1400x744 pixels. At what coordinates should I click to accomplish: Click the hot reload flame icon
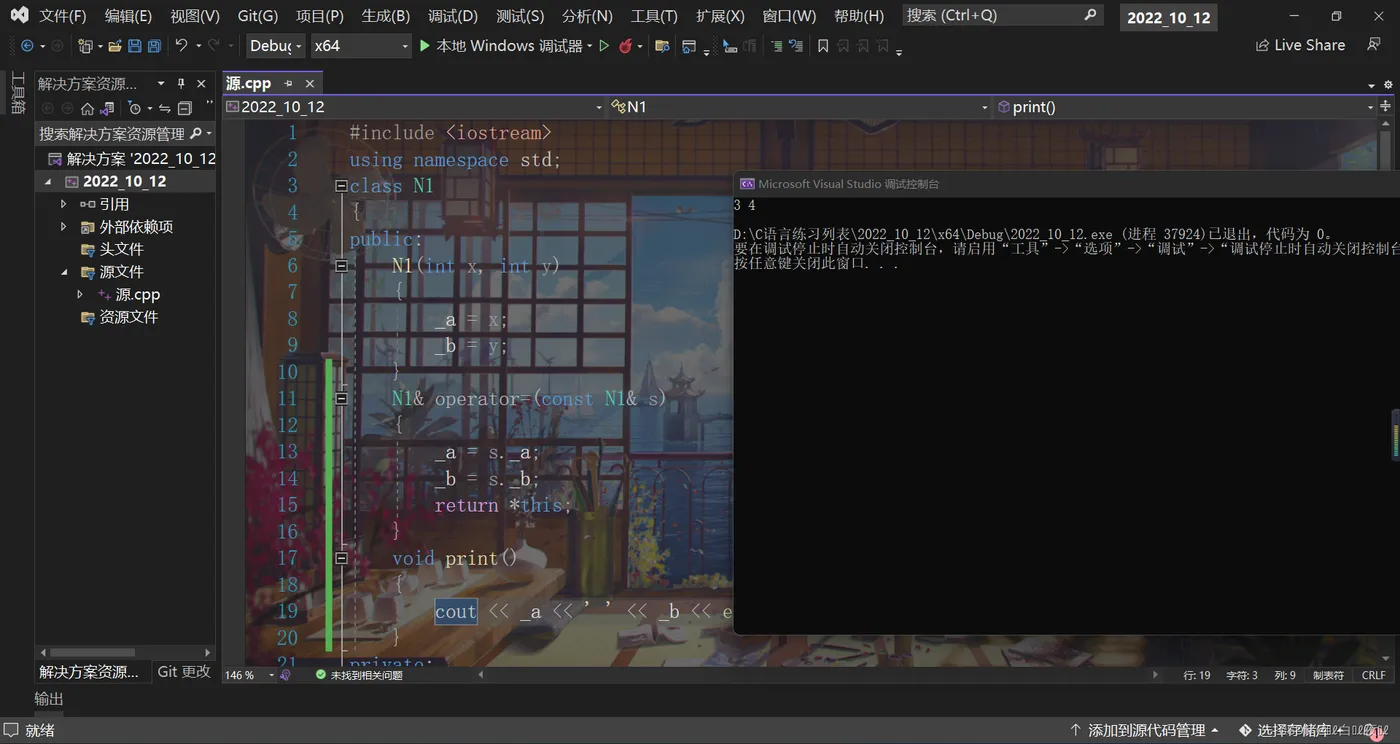coord(626,46)
